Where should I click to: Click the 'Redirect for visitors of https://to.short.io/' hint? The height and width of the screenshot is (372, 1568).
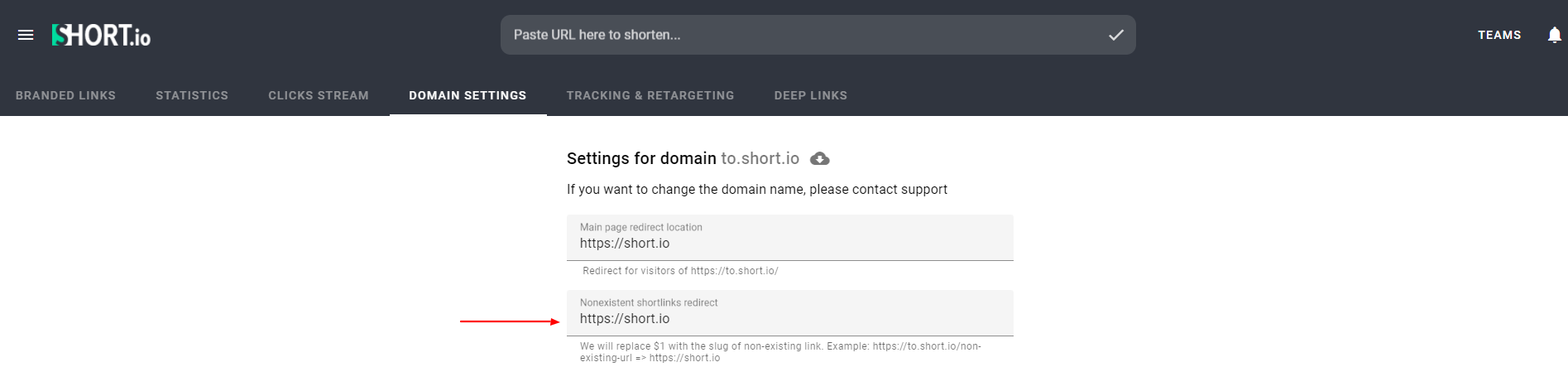tap(680, 271)
